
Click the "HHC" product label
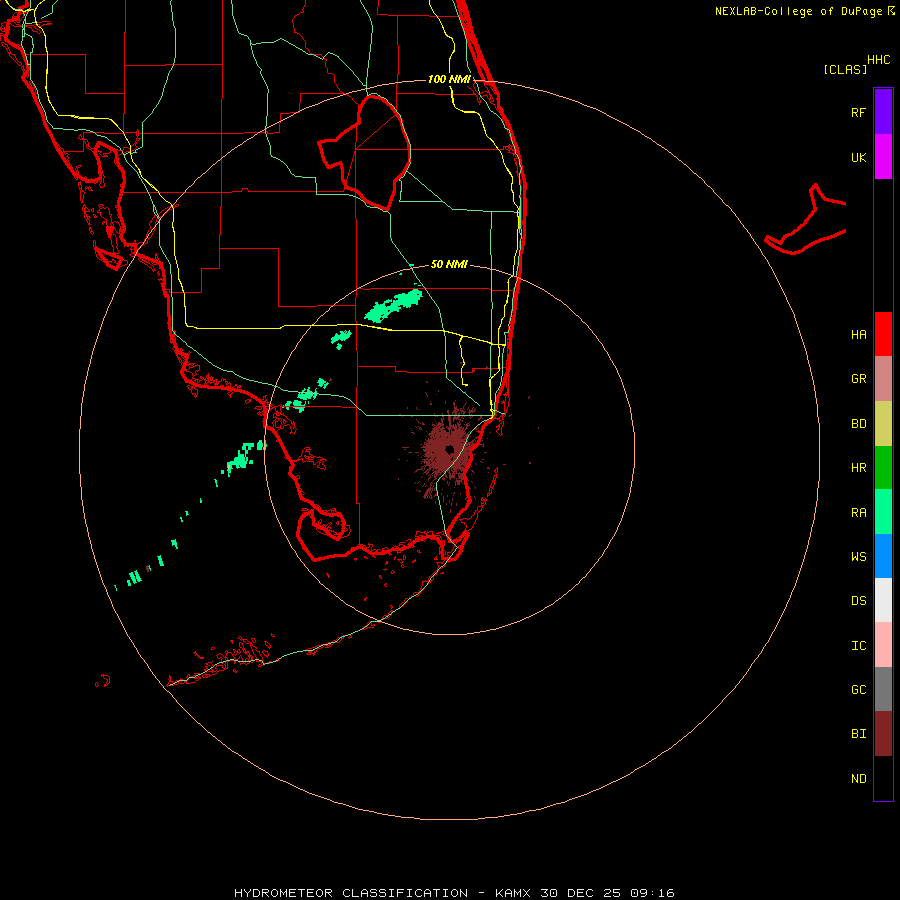(878, 60)
